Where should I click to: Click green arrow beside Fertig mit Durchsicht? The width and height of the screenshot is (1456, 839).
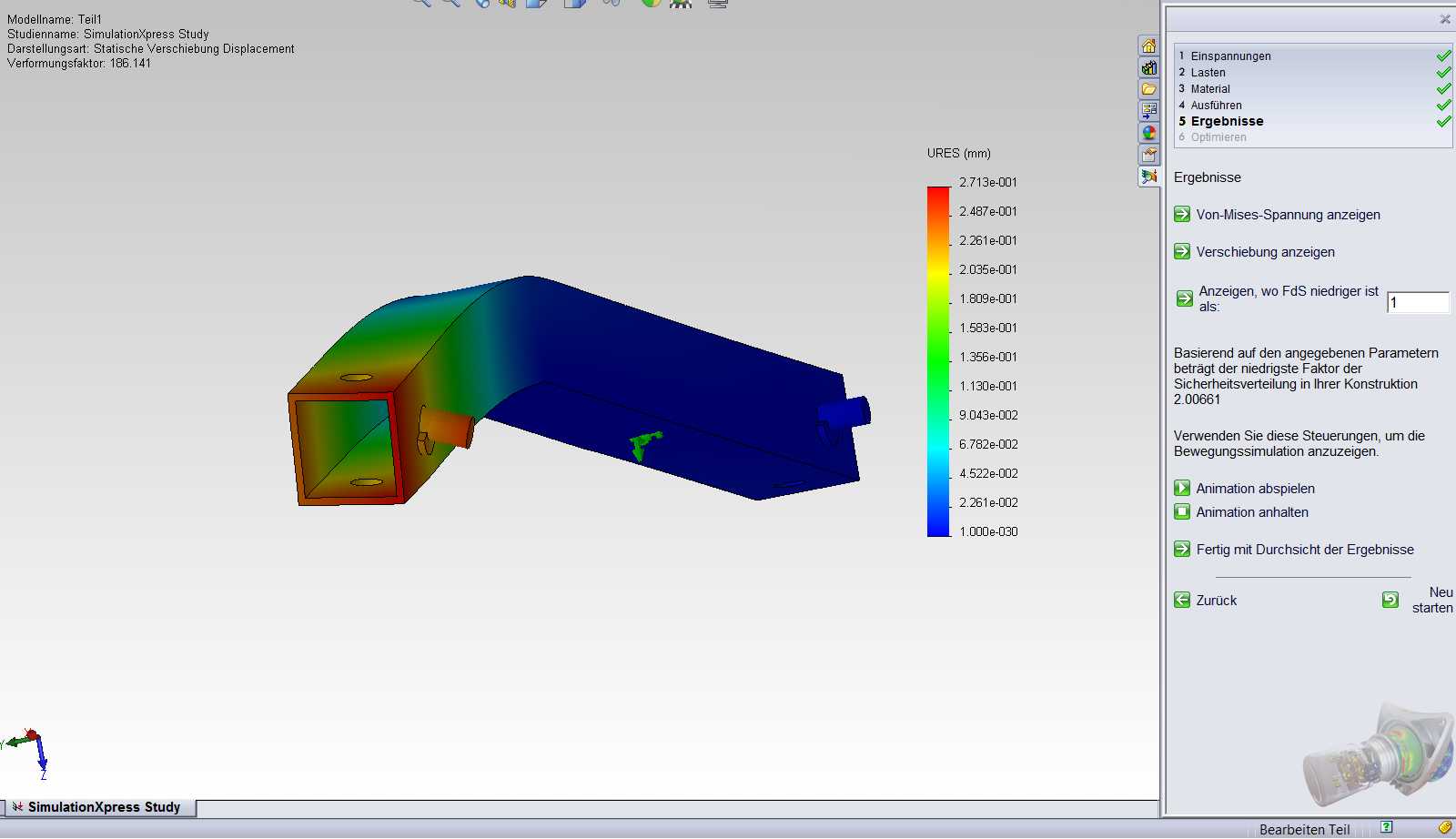[x=1182, y=549]
